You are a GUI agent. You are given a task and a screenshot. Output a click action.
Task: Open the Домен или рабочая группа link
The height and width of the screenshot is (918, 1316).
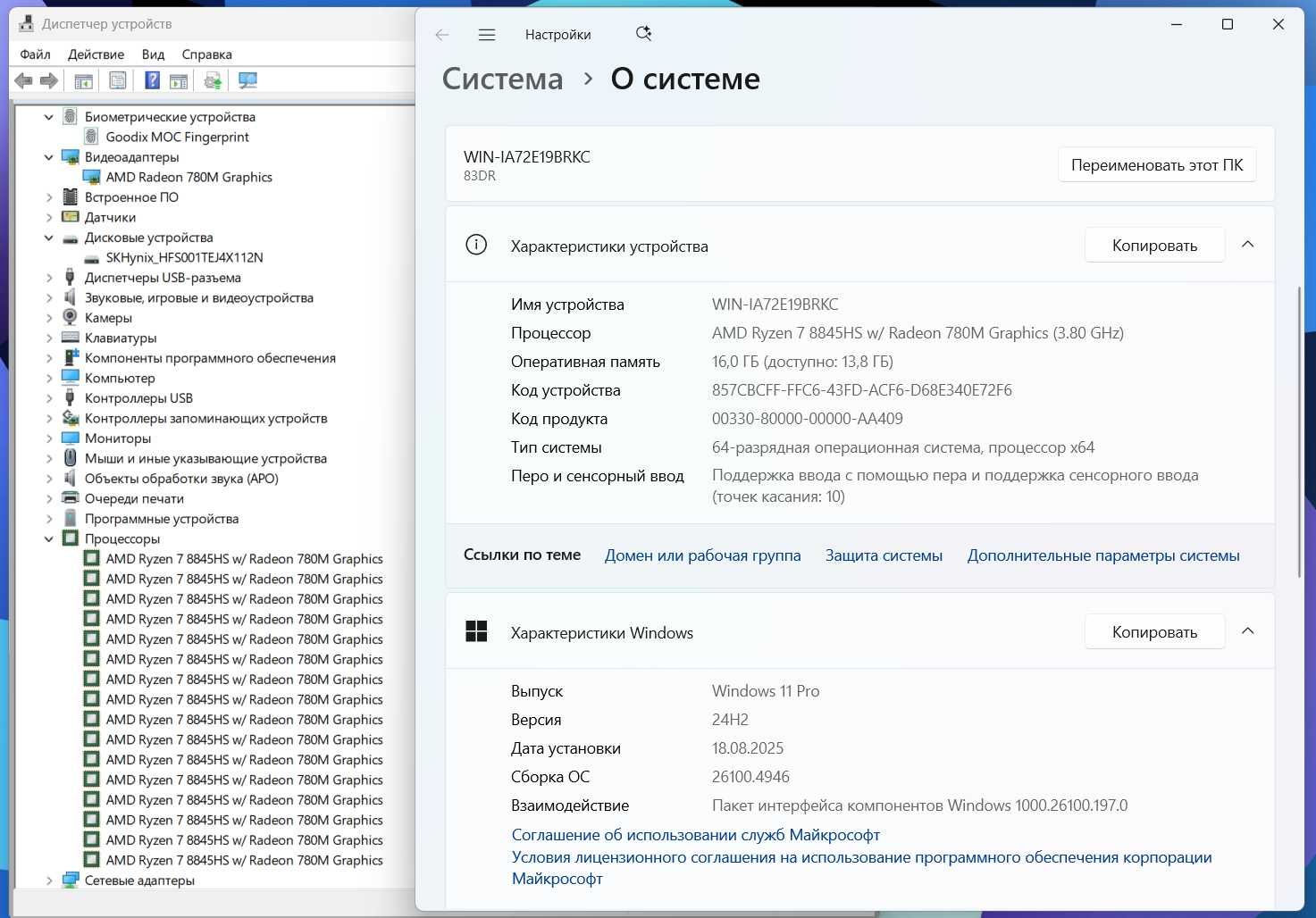[702, 555]
